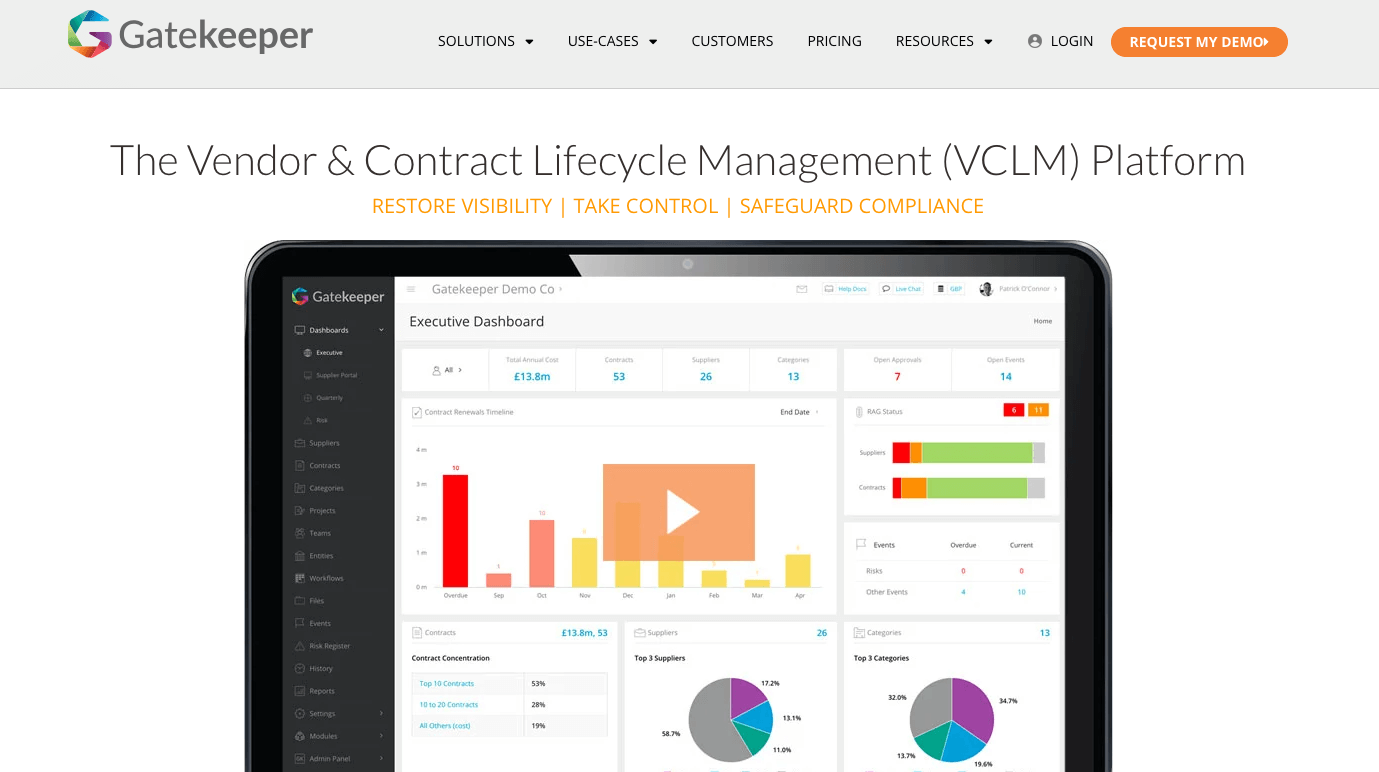Open Live Chat in the dashboard header

pos(902,289)
